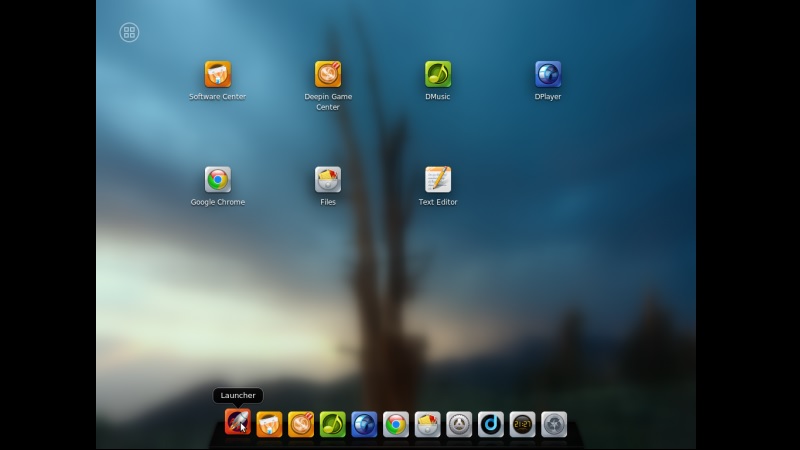This screenshot has height=450, width=800.
Task: Launch Deepin Game Center from the dock
Action: tap(301, 424)
